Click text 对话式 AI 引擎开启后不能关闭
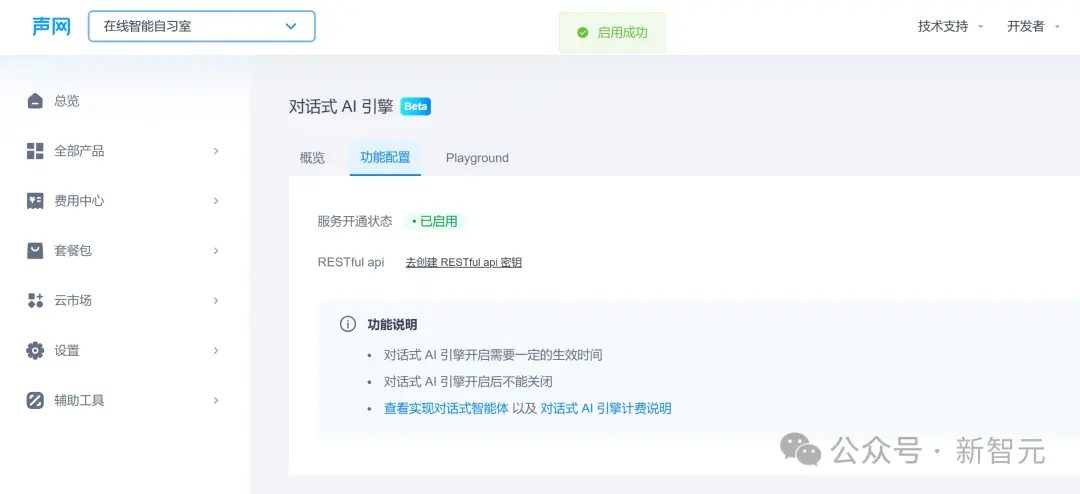Viewport: 1080px width, 494px height. [x=468, y=382]
